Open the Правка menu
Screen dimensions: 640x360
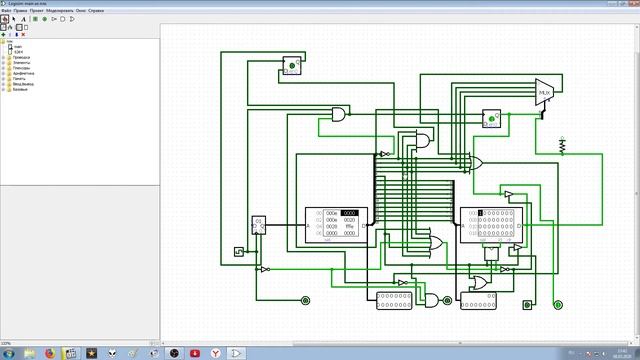20,11
